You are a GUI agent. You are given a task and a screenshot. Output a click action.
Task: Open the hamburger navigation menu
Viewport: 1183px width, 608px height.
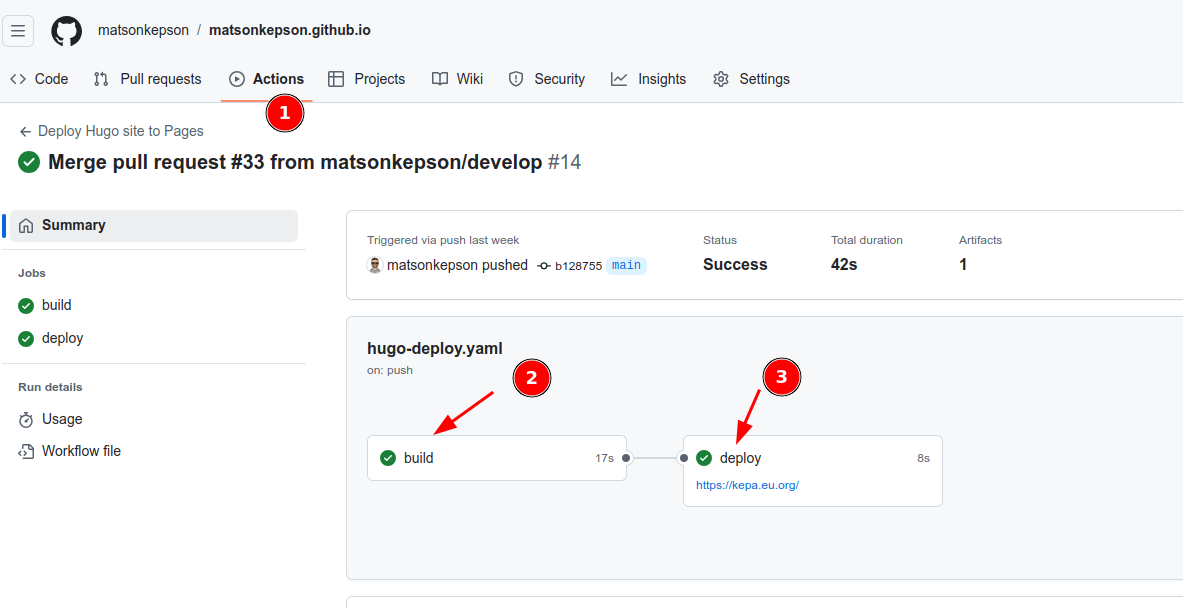pyautogui.click(x=18, y=30)
